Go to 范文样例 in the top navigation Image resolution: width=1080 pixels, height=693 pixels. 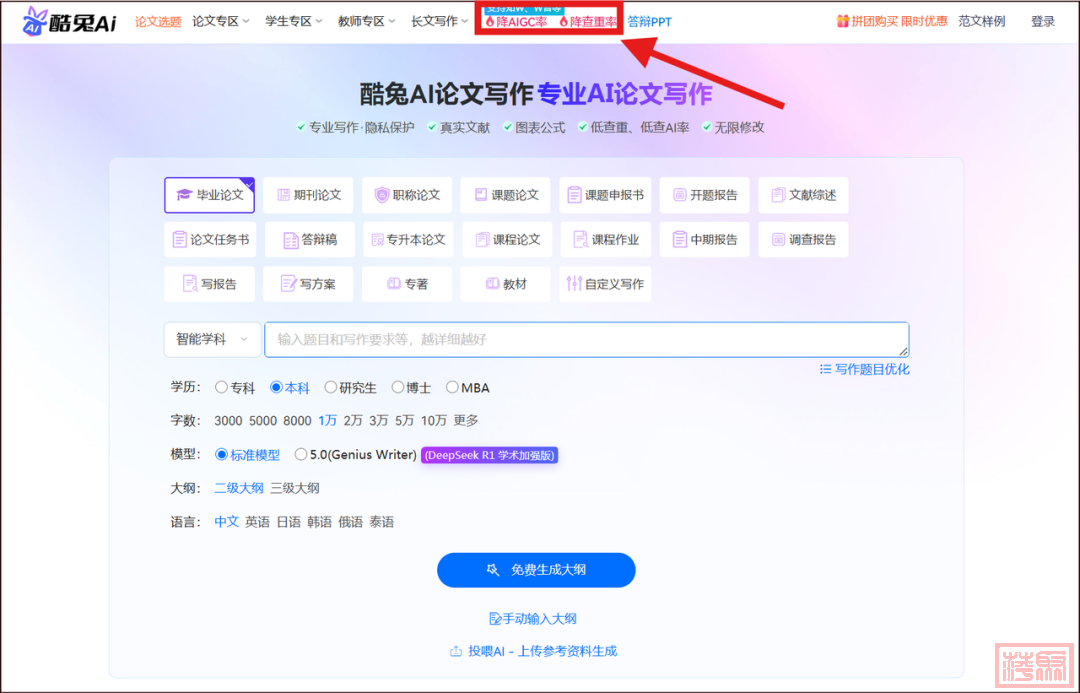point(981,21)
